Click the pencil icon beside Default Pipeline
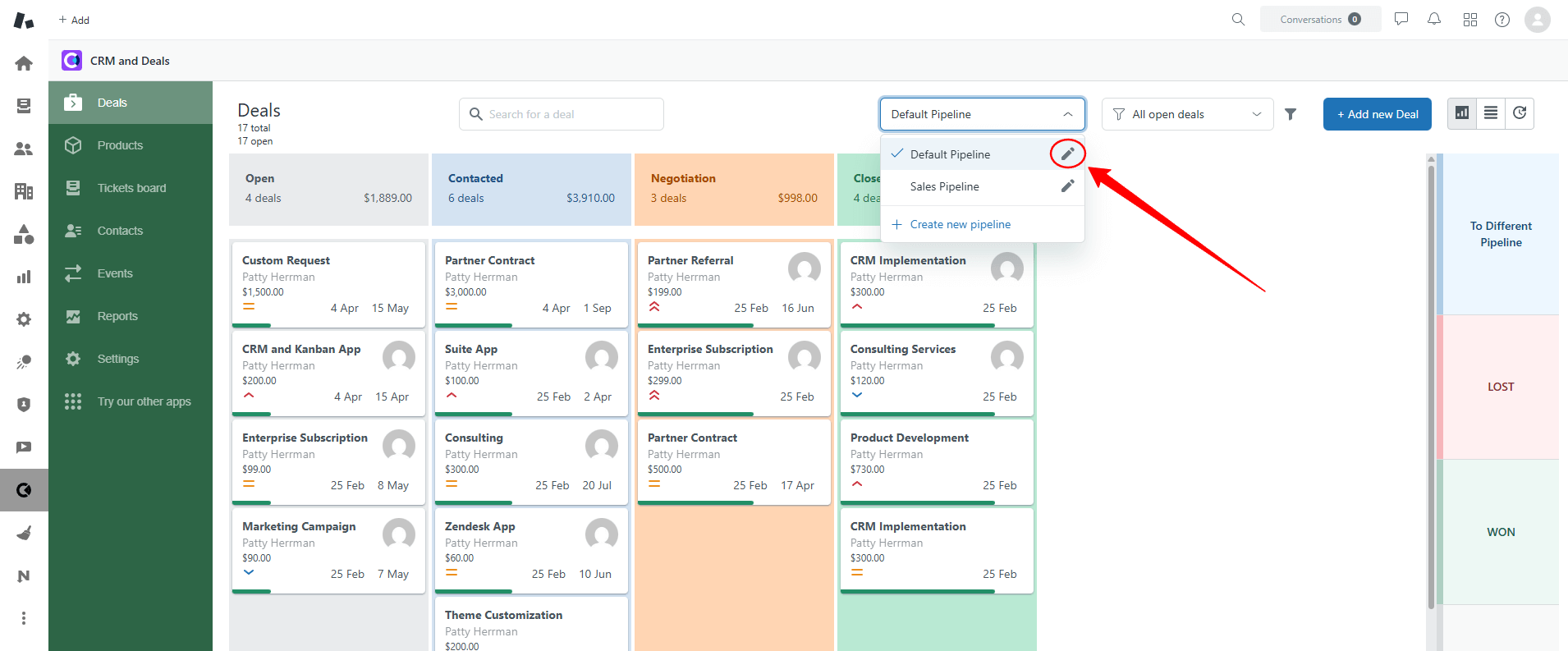 pyautogui.click(x=1067, y=154)
